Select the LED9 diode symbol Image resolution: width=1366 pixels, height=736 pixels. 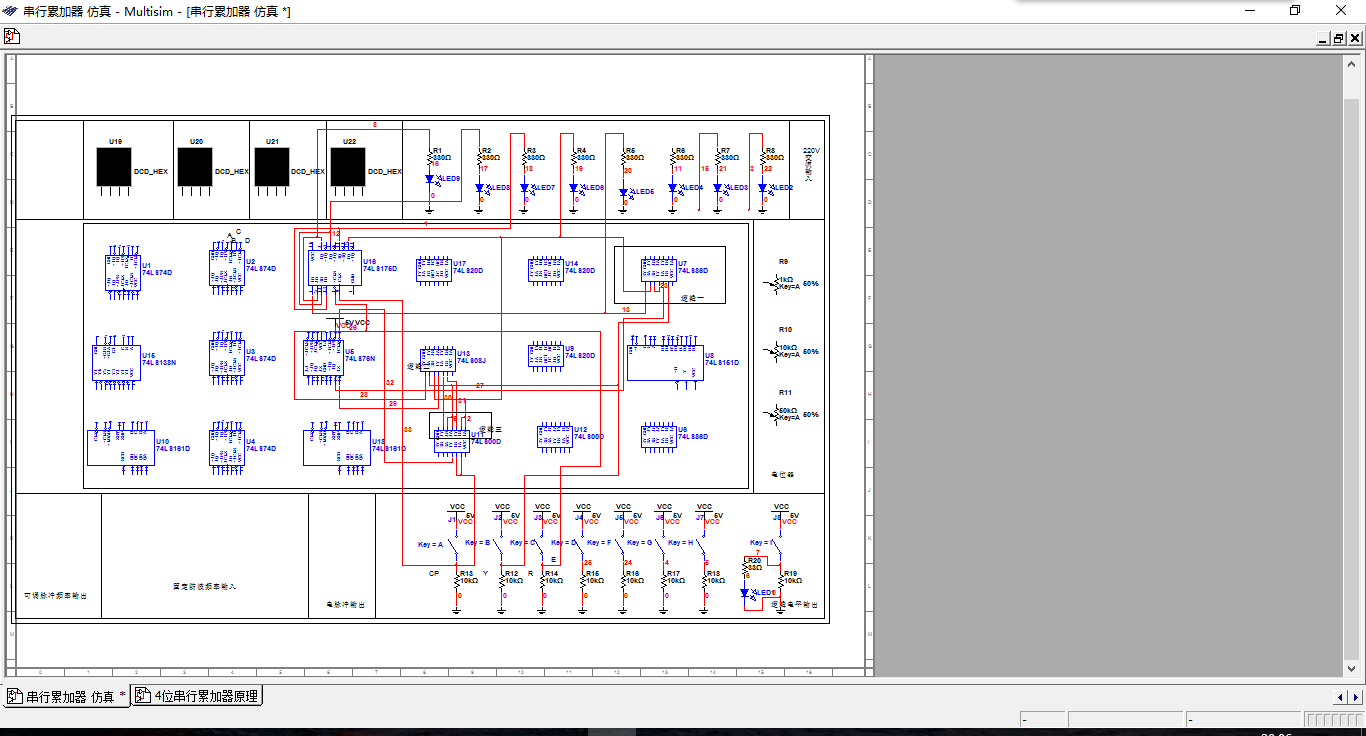pos(431,180)
